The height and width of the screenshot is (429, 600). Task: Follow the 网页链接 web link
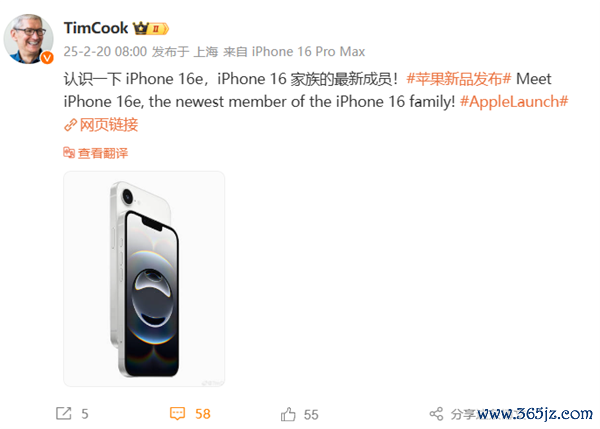(x=109, y=125)
